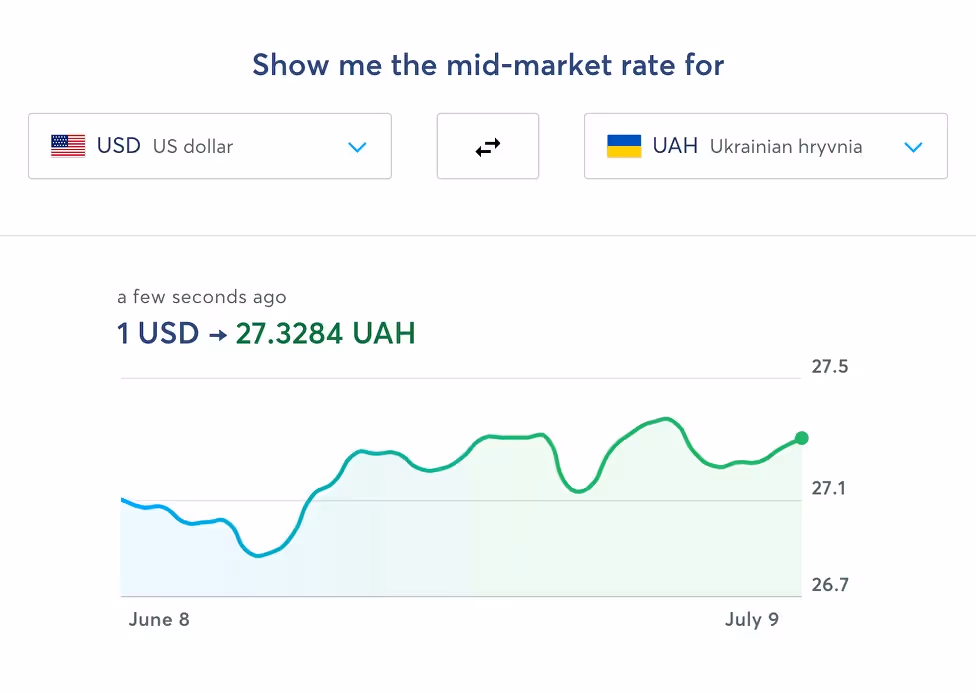976x694 pixels.
Task: Click the peak of the rate chart line
Action: click(x=665, y=418)
